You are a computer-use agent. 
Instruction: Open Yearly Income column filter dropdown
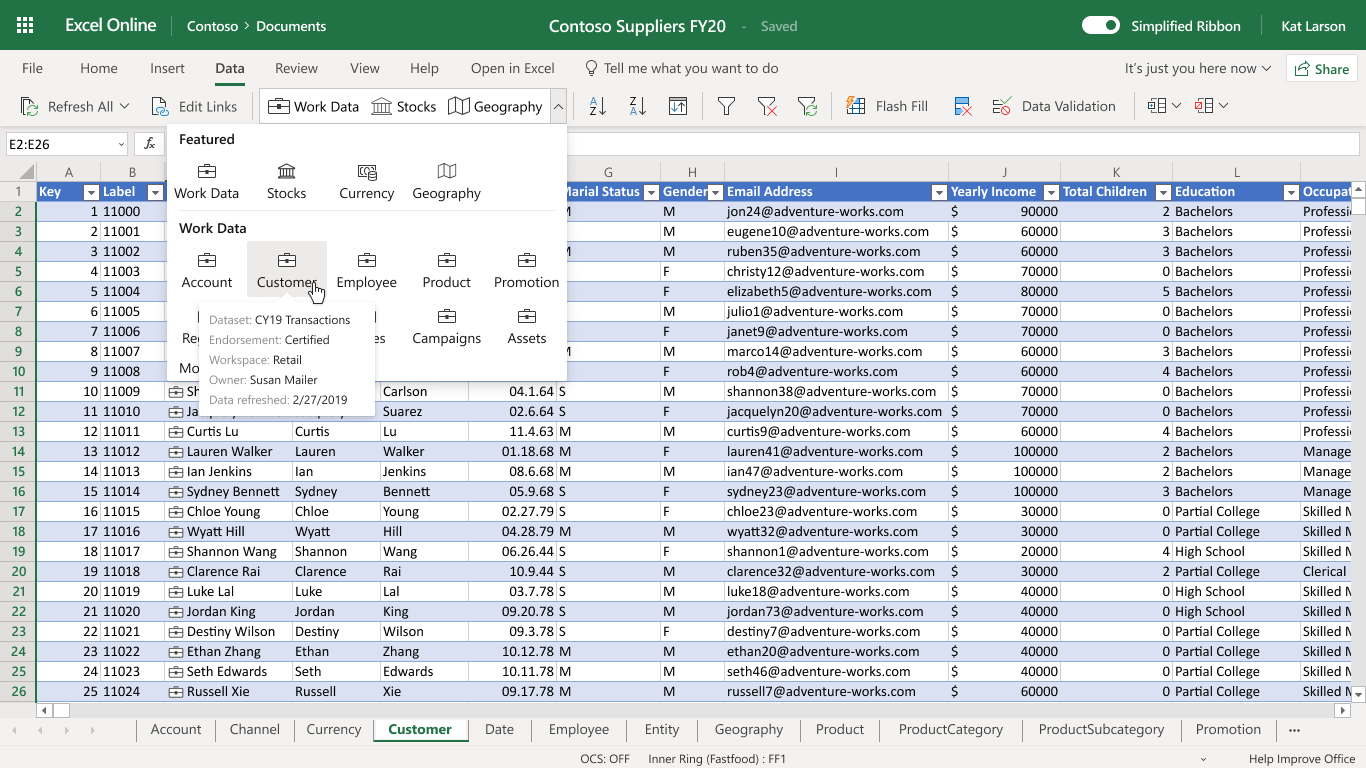tap(1051, 192)
